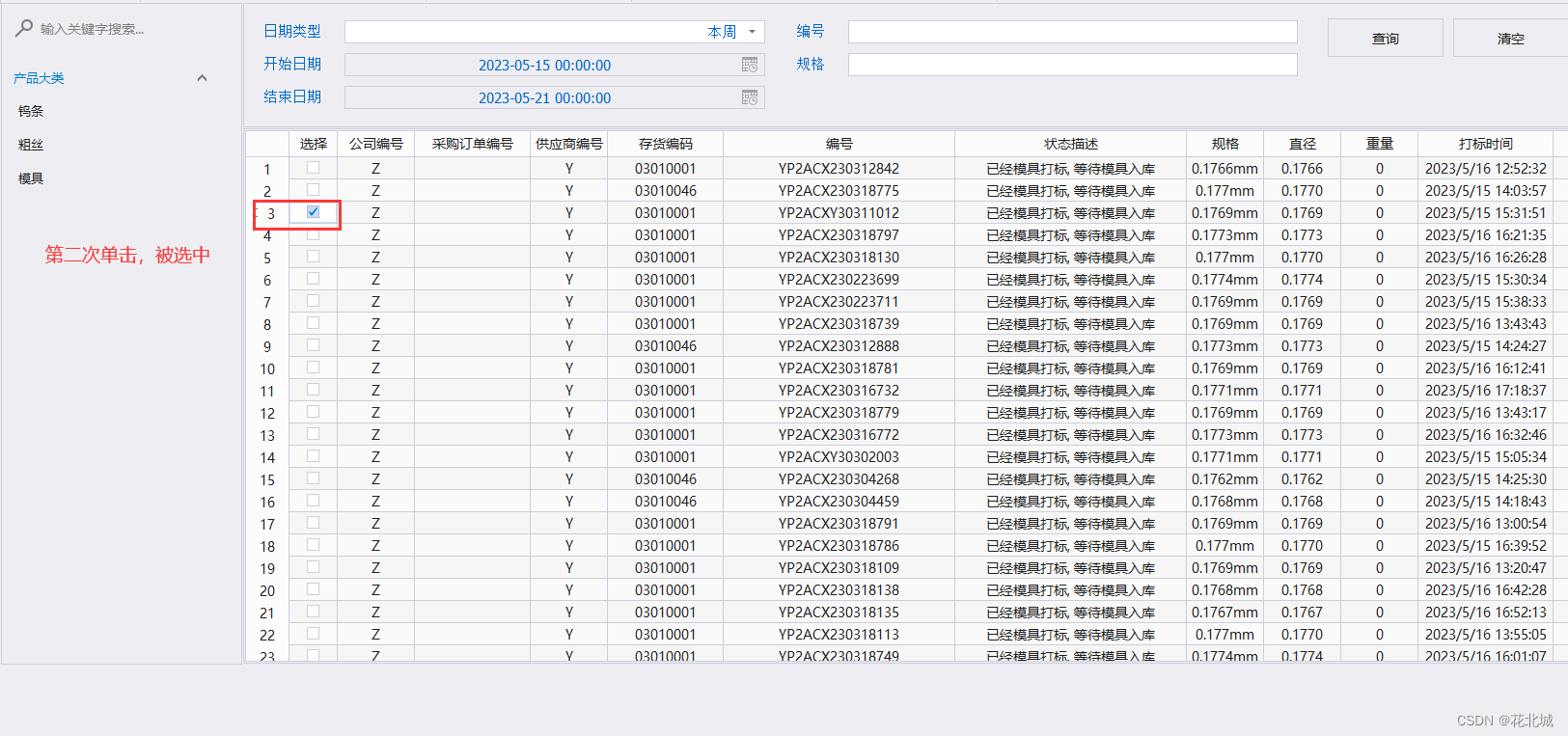Tick the checkbox in row 10
The width and height of the screenshot is (1568, 736).
(x=313, y=368)
